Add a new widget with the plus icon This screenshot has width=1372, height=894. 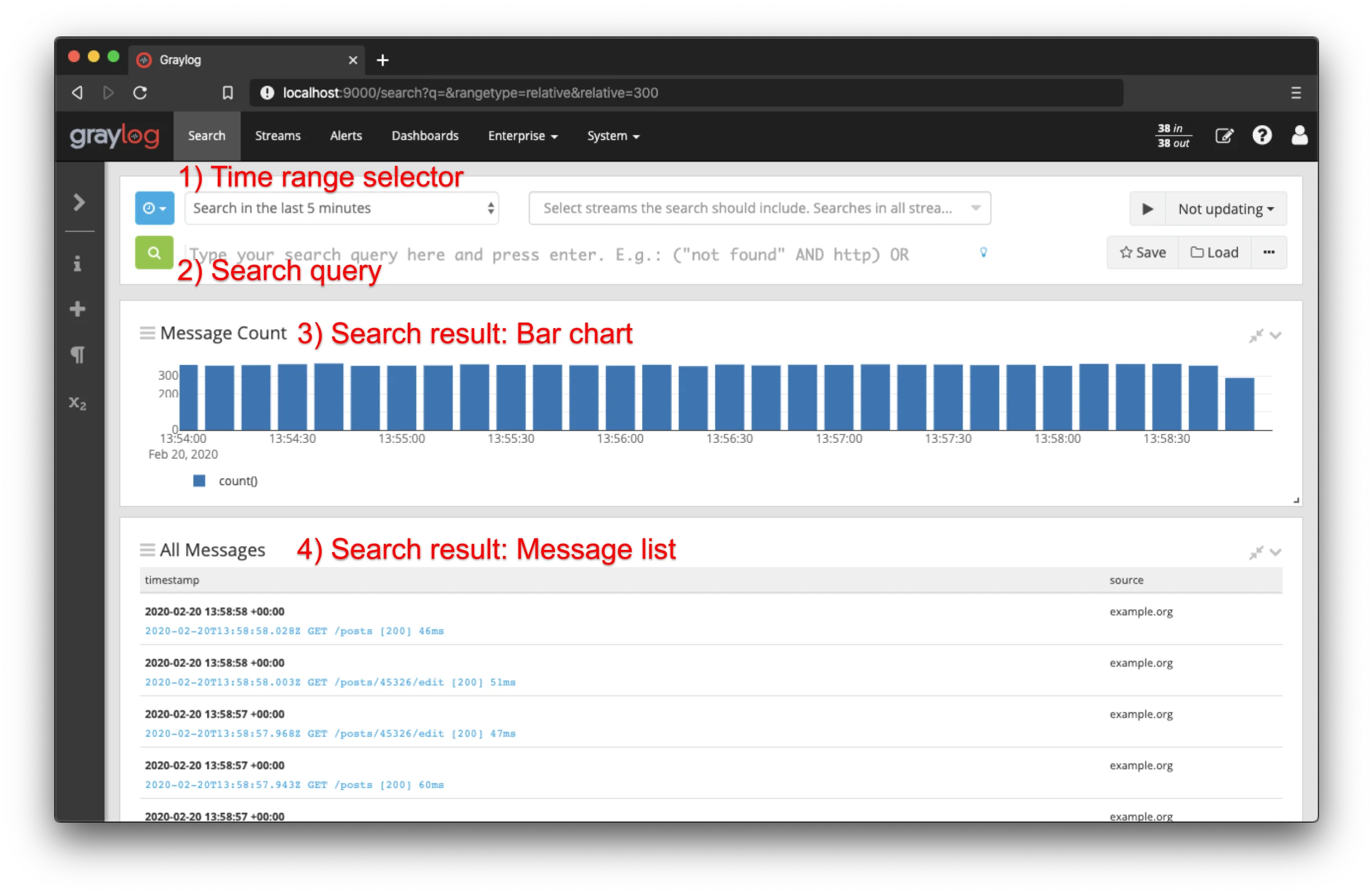[x=78, y=308]
